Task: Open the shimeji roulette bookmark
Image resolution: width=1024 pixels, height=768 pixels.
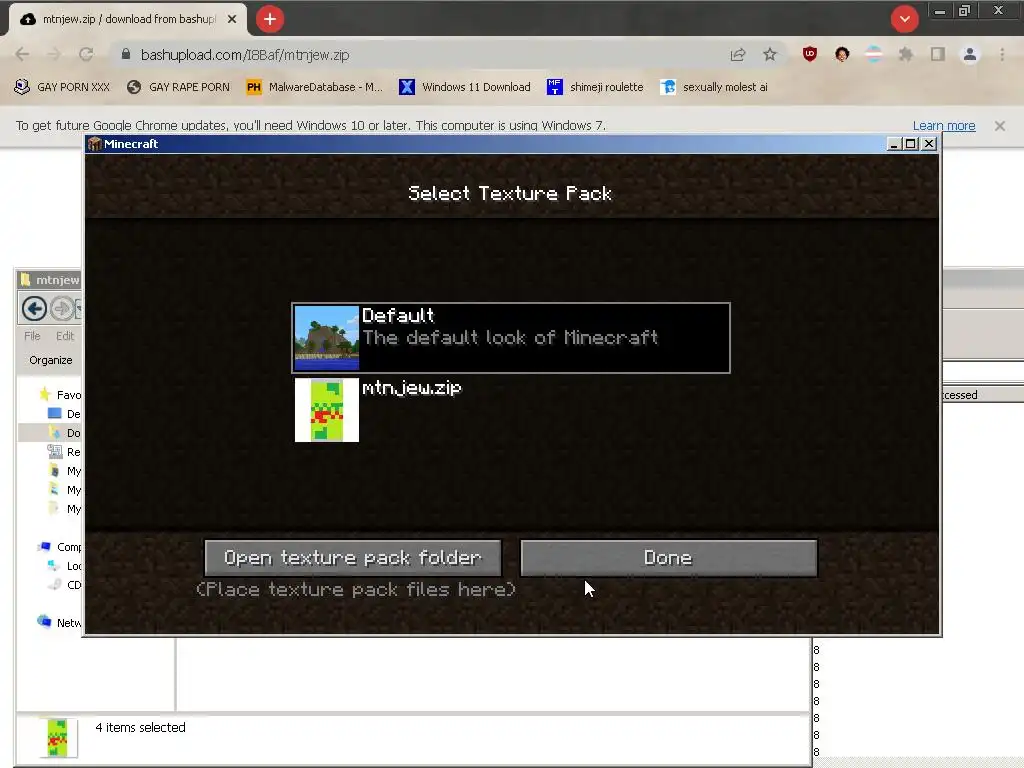Action: tap(595, 87)
